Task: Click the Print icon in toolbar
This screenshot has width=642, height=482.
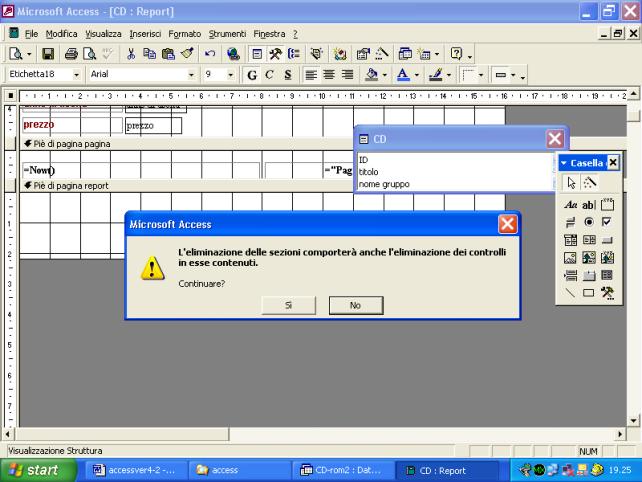Action: pos(71,54)
